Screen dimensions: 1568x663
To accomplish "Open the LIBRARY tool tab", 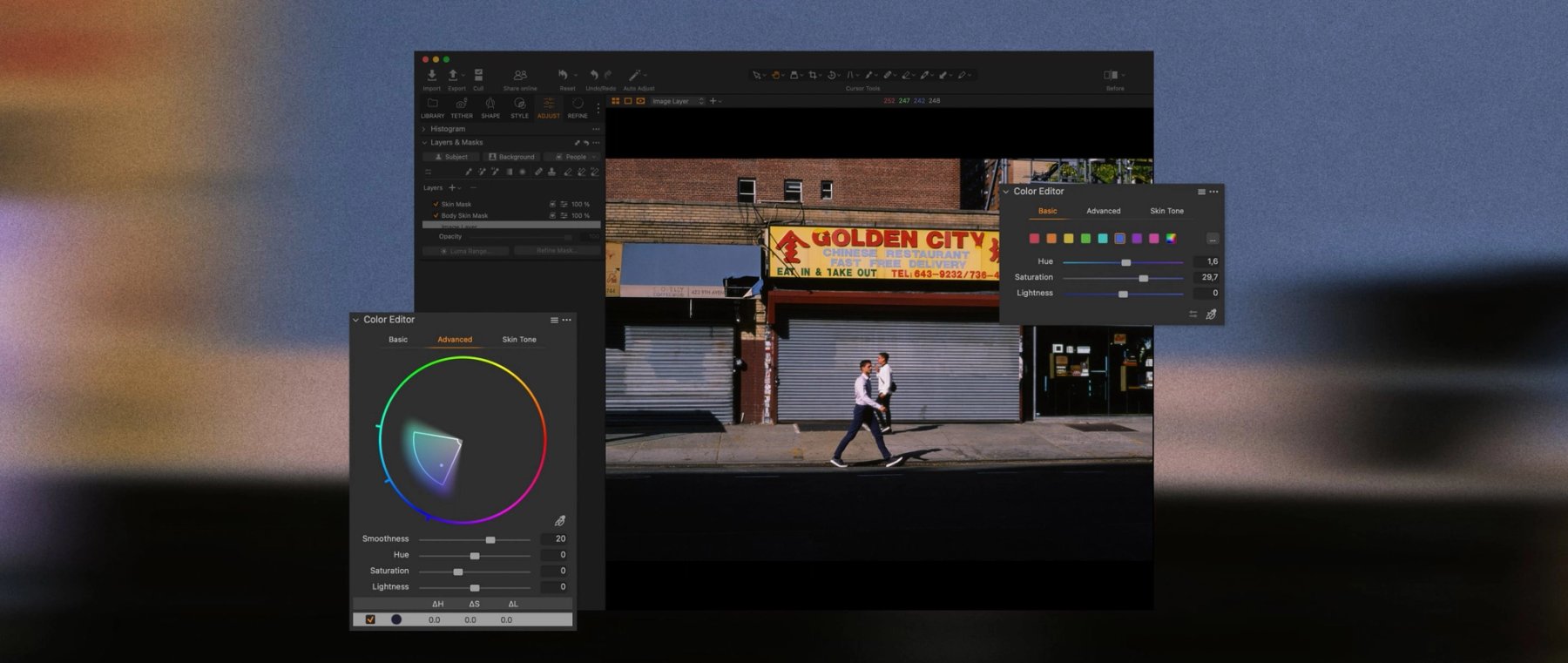I will 433,108.
